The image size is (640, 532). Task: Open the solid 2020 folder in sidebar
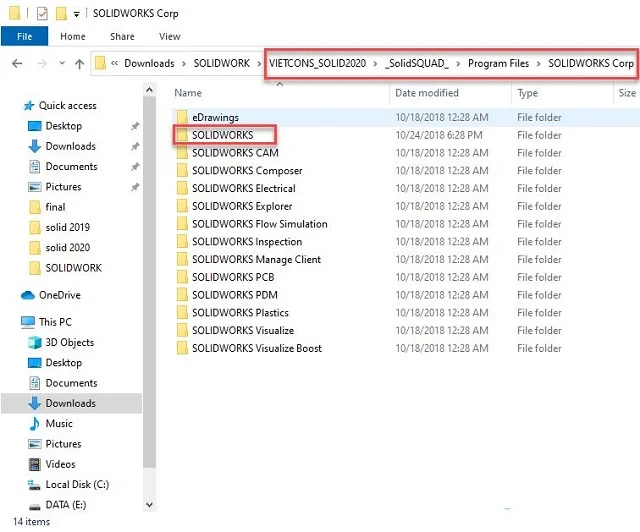[68, 248]
